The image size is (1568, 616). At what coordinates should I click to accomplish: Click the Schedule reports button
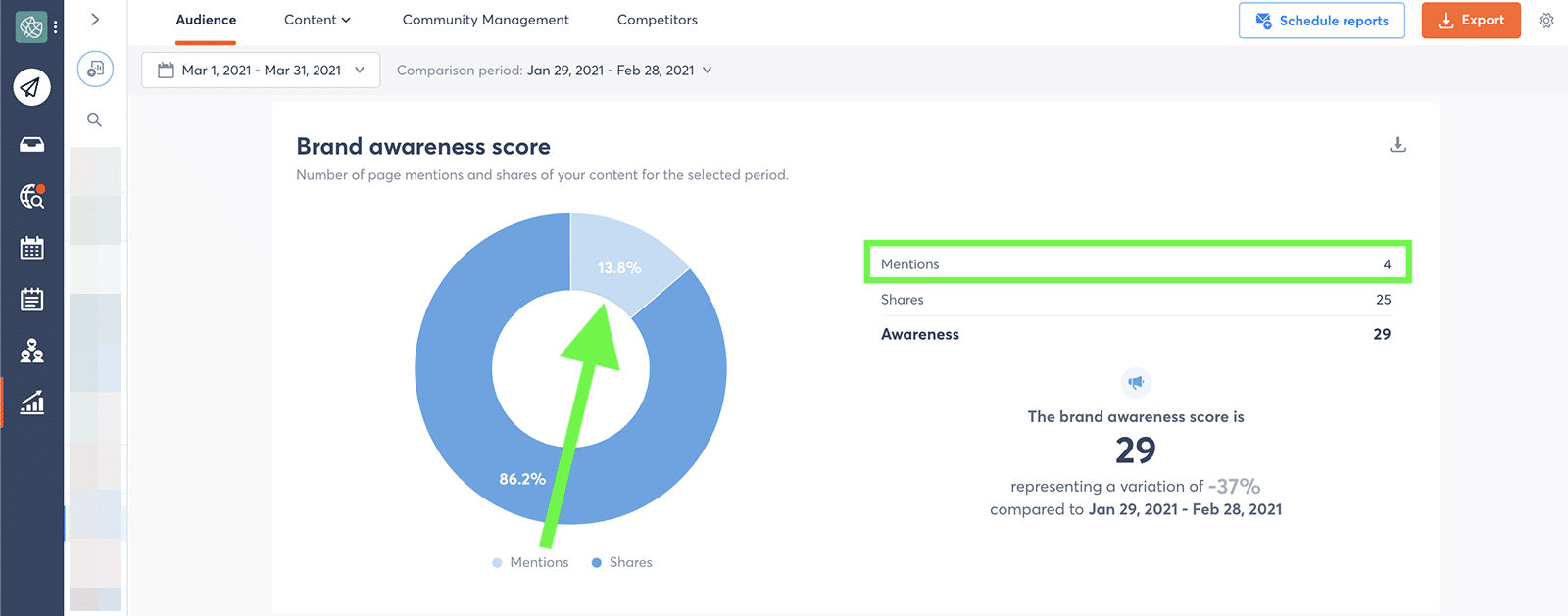click(1321, 21)
